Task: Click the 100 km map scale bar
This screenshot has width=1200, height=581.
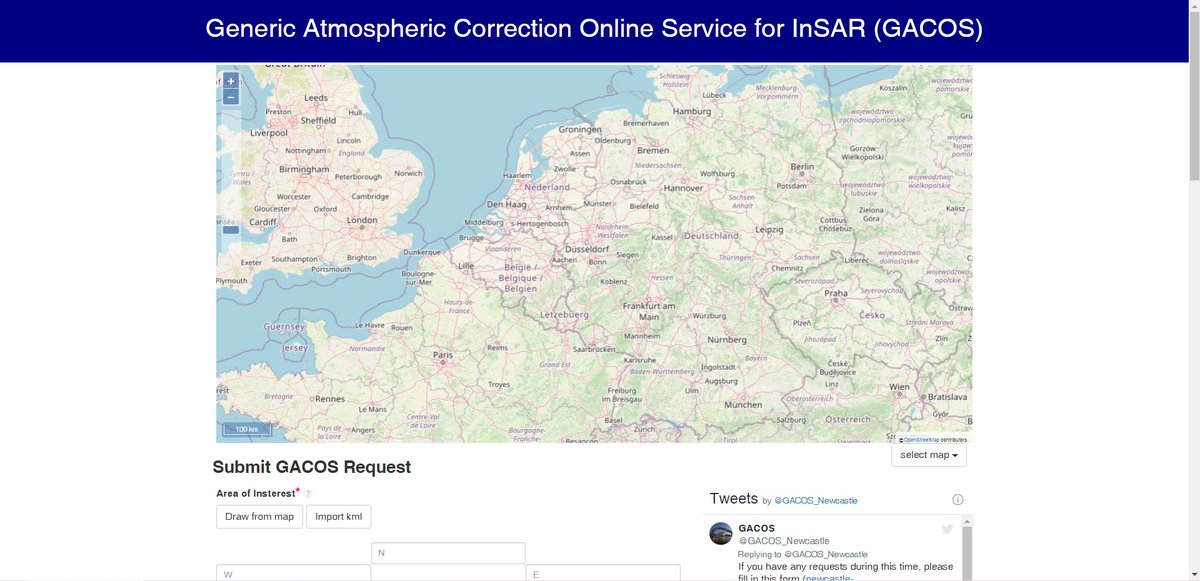Action: [247, 429]
